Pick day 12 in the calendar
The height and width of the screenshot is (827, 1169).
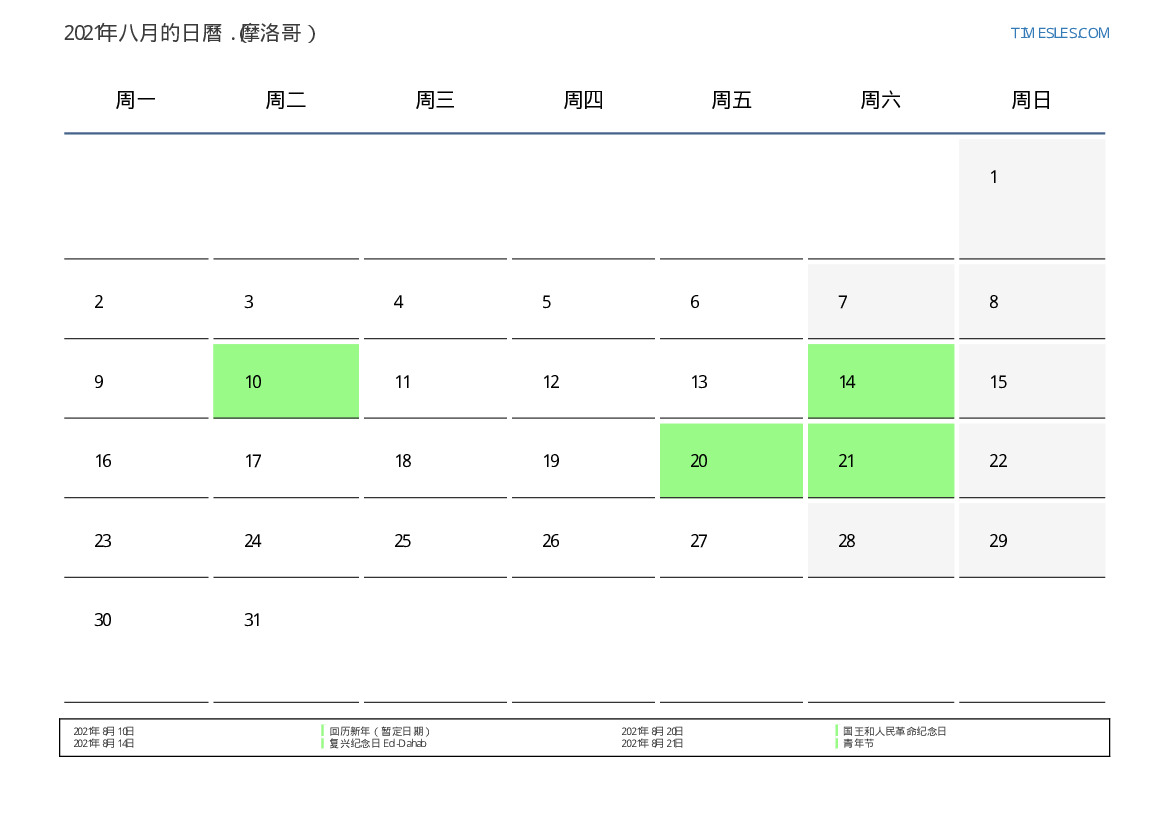584,380
